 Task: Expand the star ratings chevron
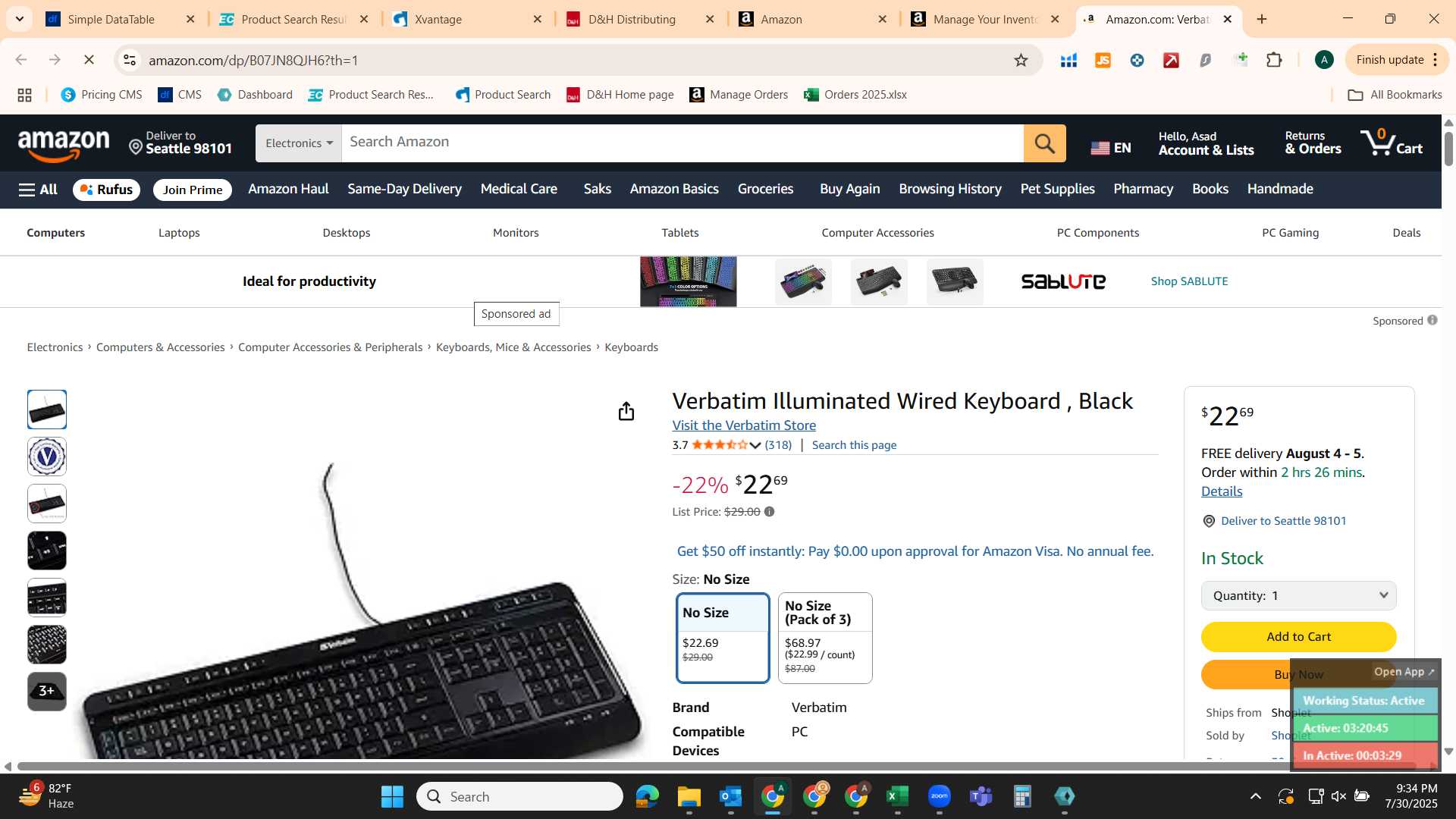click(x=755, y=445)
